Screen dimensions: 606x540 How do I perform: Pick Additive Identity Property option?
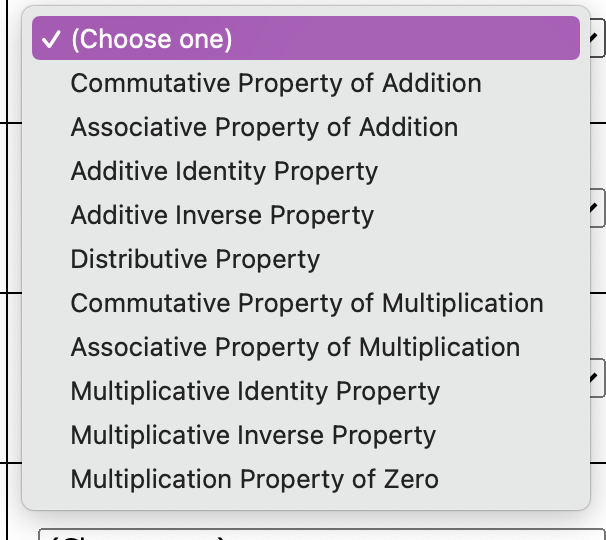(306, 171)
